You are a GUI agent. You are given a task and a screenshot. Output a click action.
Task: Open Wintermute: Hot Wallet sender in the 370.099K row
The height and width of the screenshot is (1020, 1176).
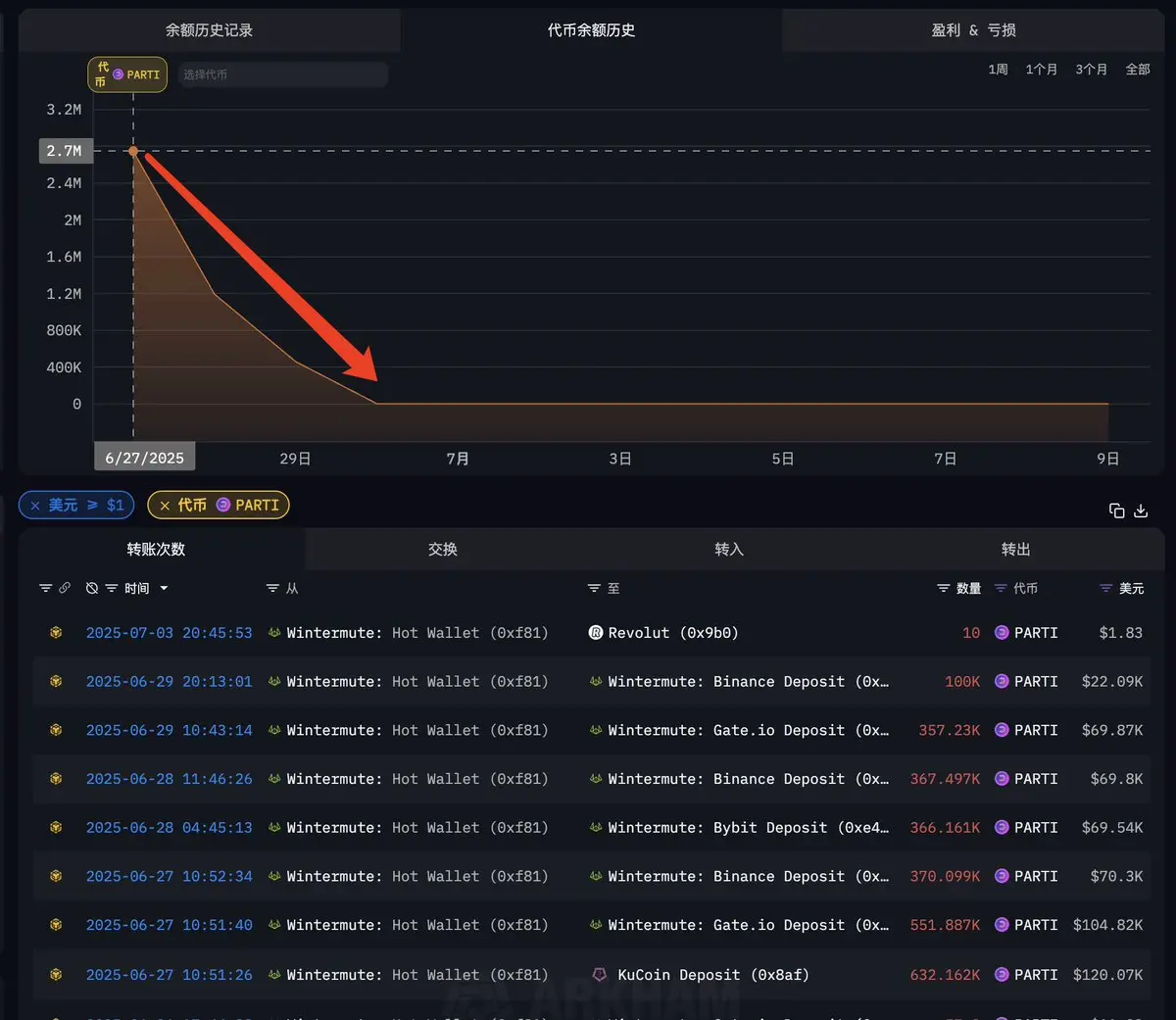(x=417, y=876)
